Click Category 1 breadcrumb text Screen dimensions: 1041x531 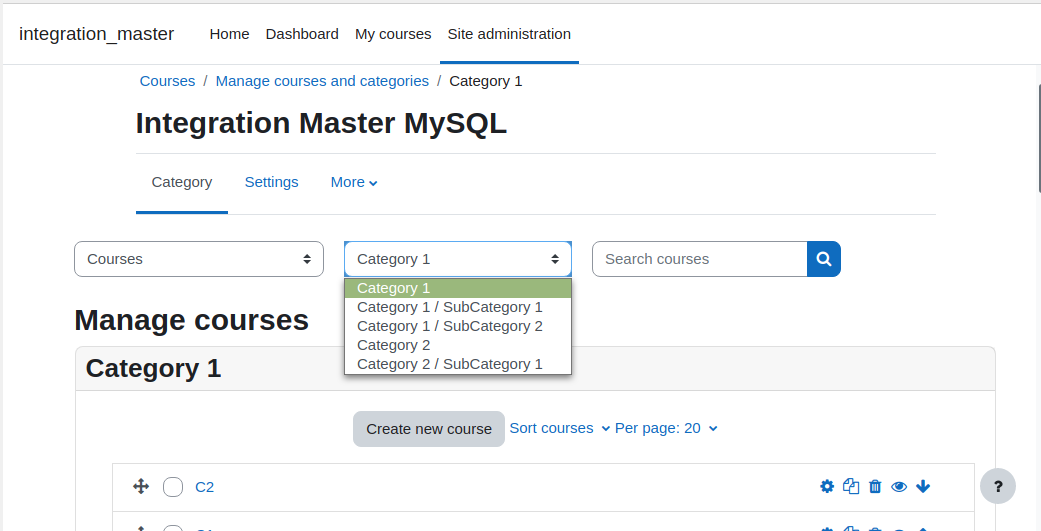(x=485, y=81)
